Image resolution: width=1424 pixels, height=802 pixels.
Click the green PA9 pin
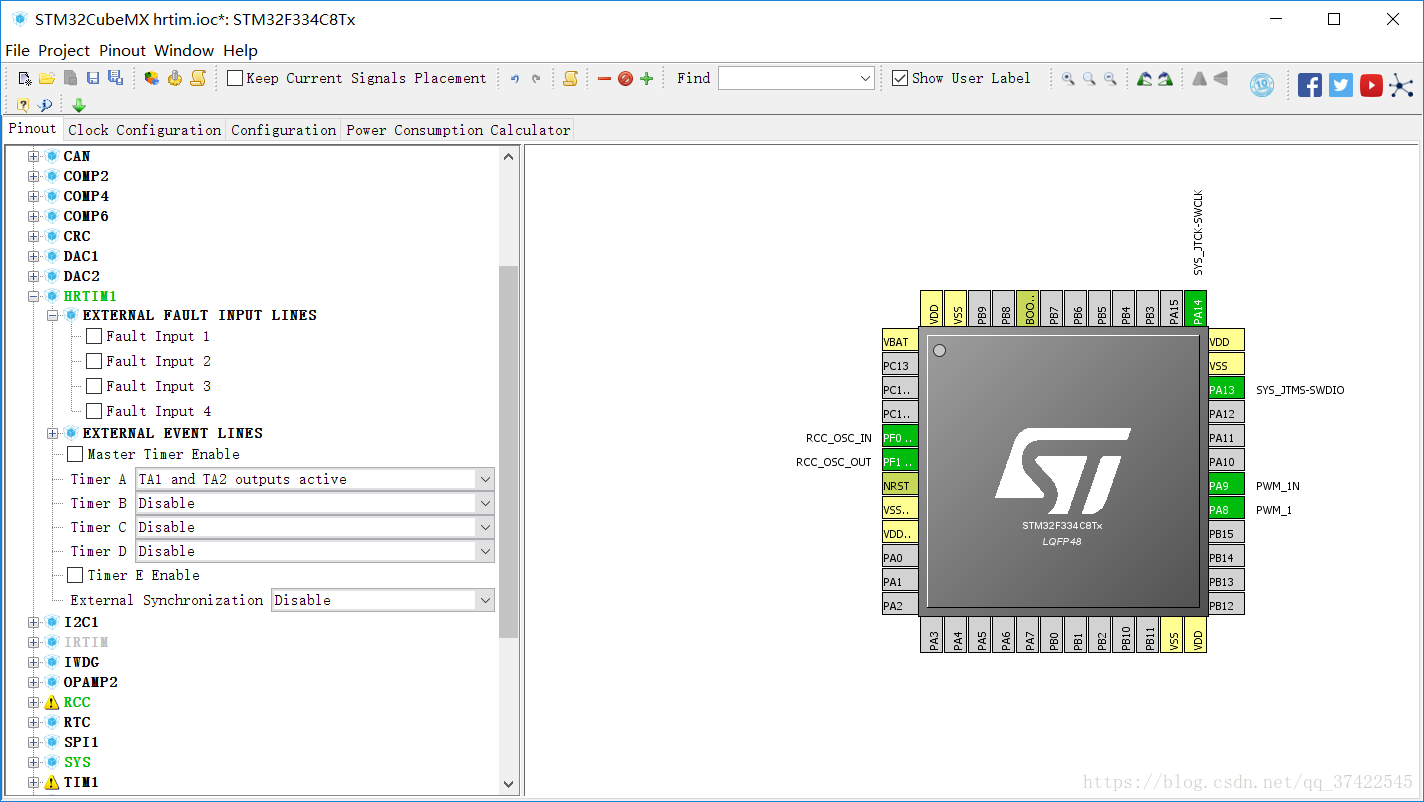click(1226, 485)
